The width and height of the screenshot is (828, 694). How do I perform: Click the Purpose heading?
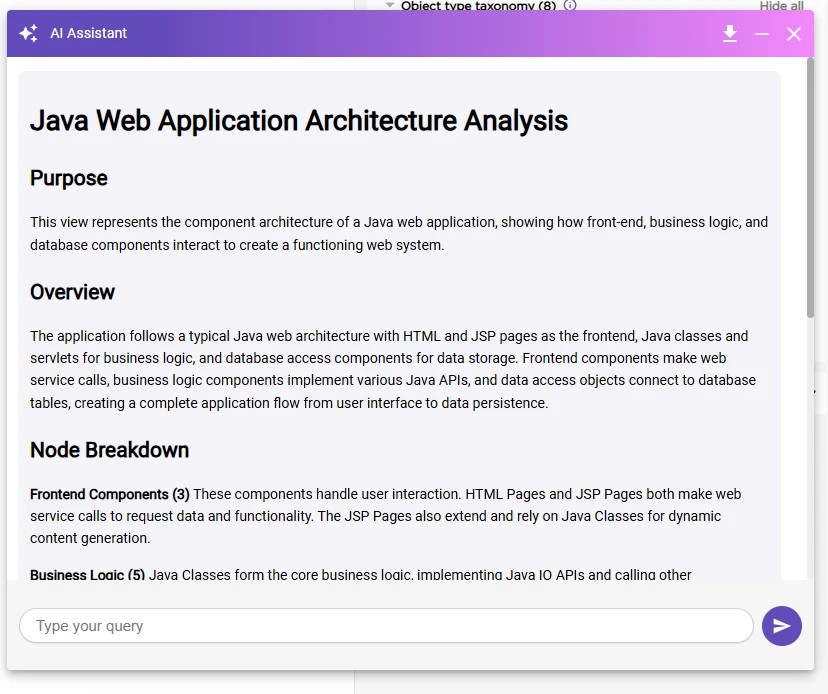point(69,178)
